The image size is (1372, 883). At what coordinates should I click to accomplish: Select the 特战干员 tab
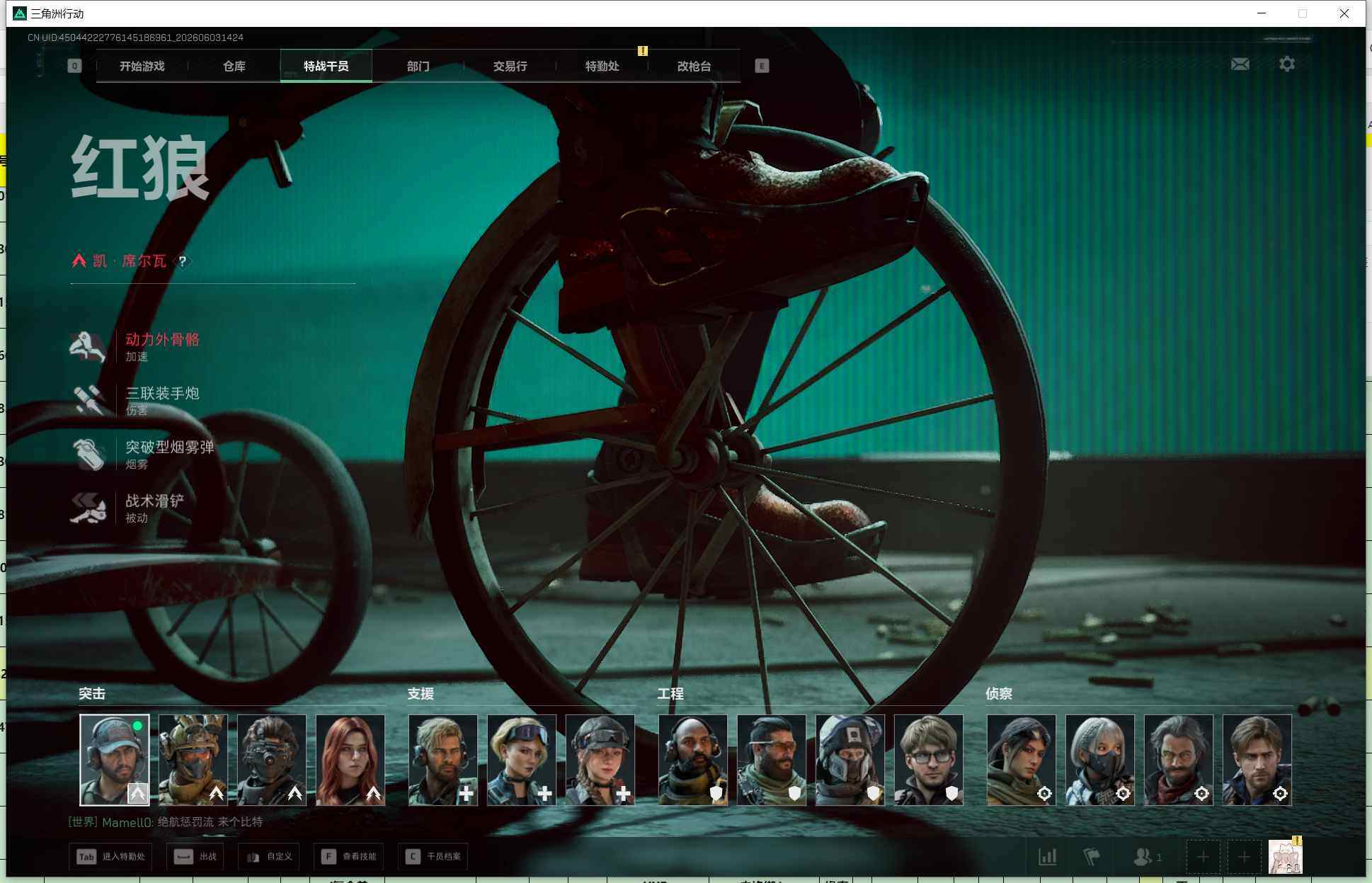tap(326, 66)
